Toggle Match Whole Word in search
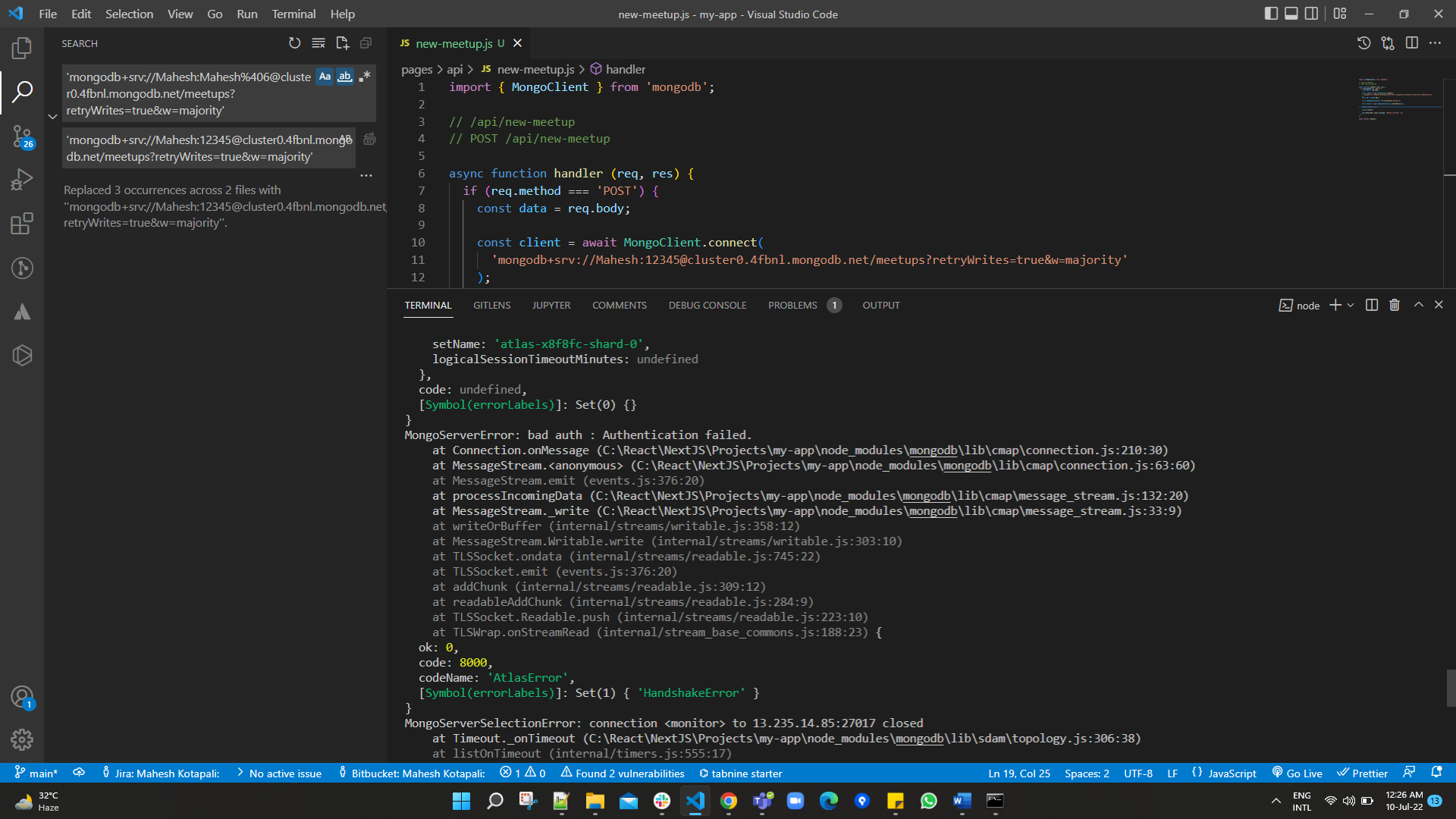 345,77
